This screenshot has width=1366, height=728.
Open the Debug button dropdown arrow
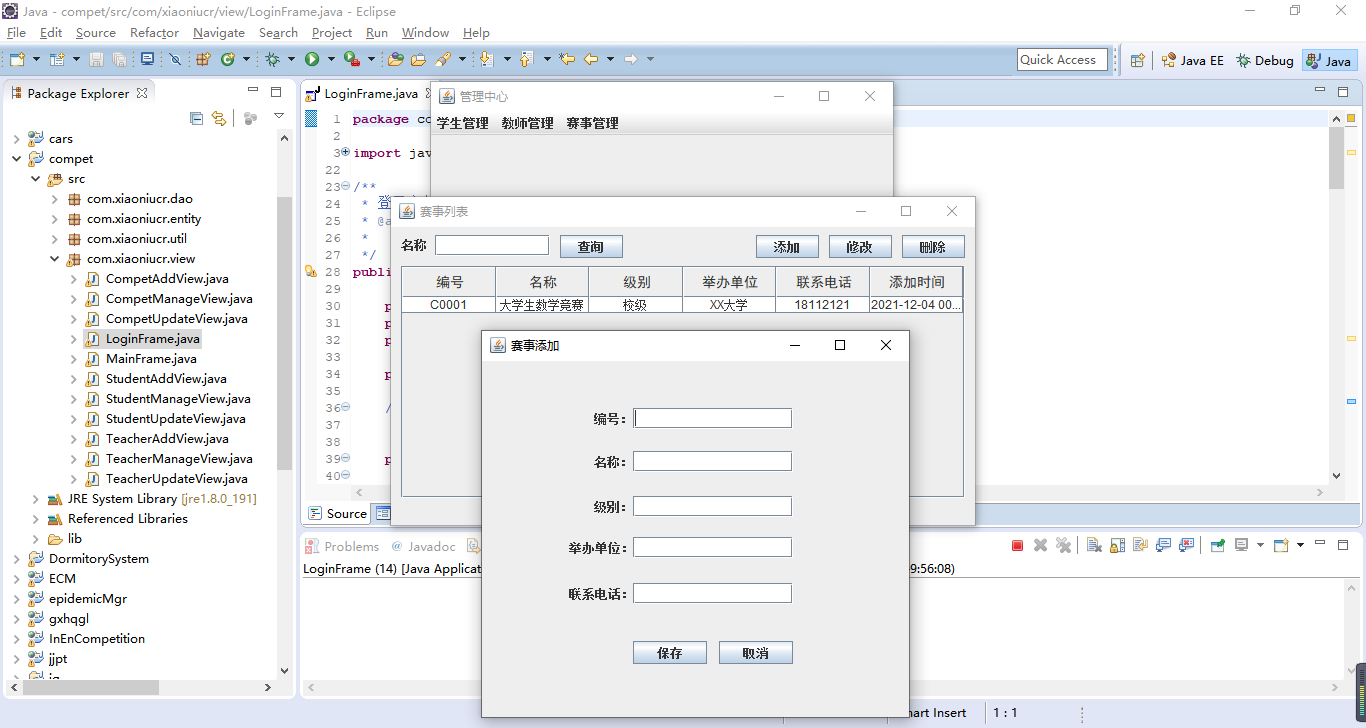(292, 60)
